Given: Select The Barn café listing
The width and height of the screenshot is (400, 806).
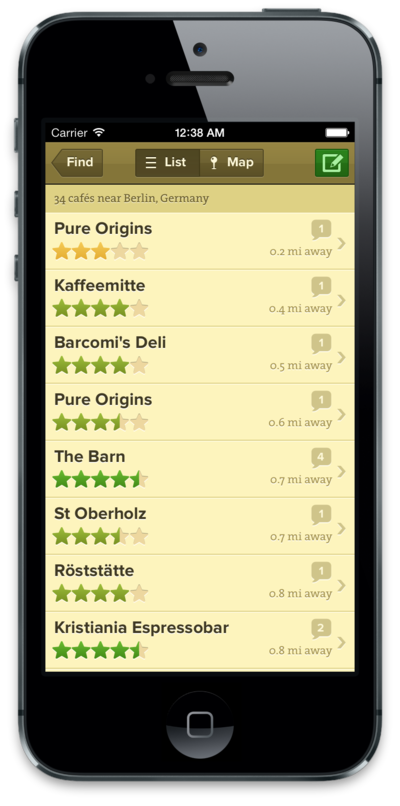Looking at the screenshot, I should click(199, 469).
